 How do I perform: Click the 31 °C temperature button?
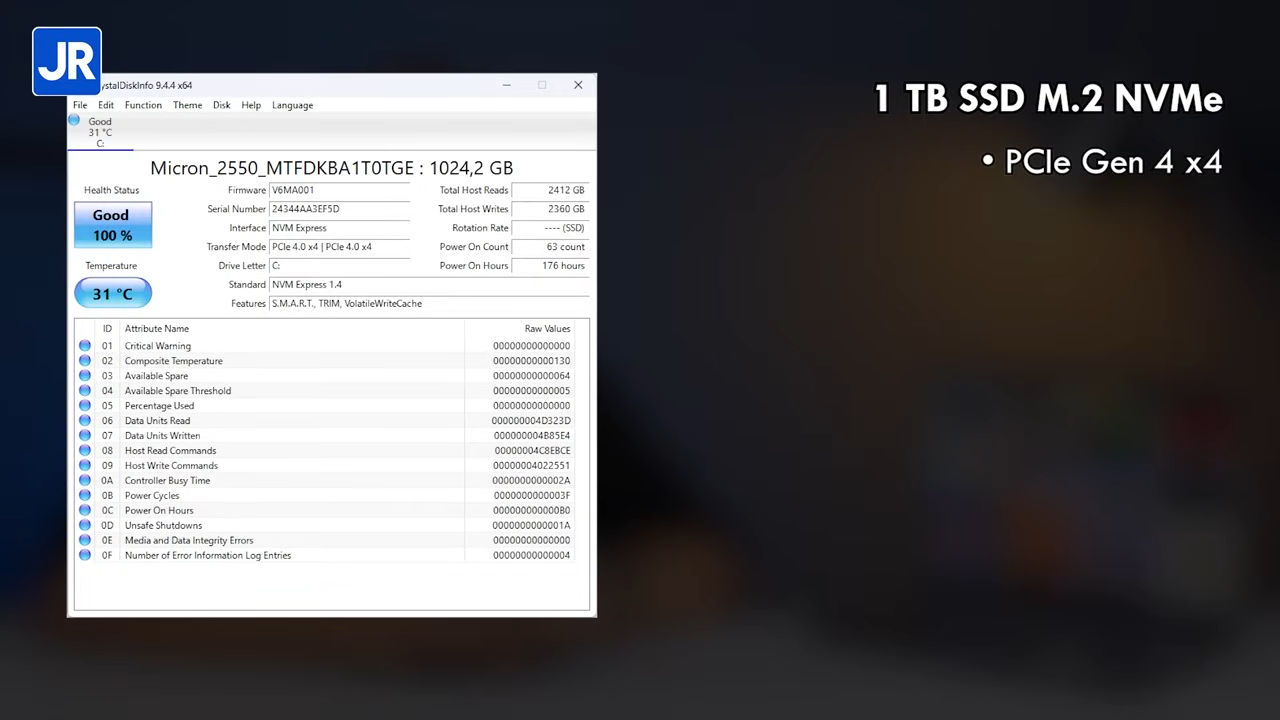click(x=113, y=294)
